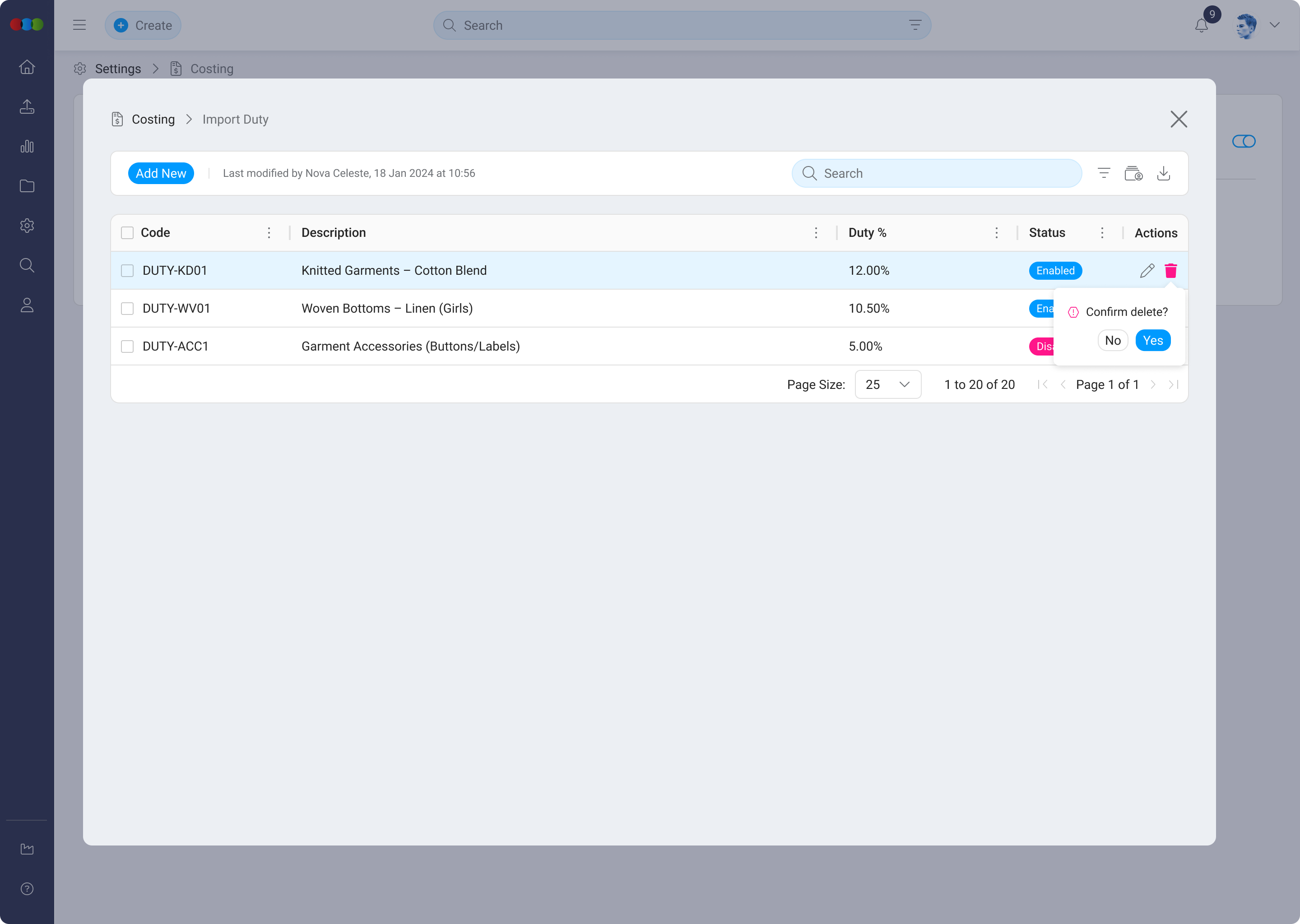Click the export download icon above the table
Image resolution: width=1300 pixels, height=924 pixels.
pyautogui.click(x=1164, y=173)
